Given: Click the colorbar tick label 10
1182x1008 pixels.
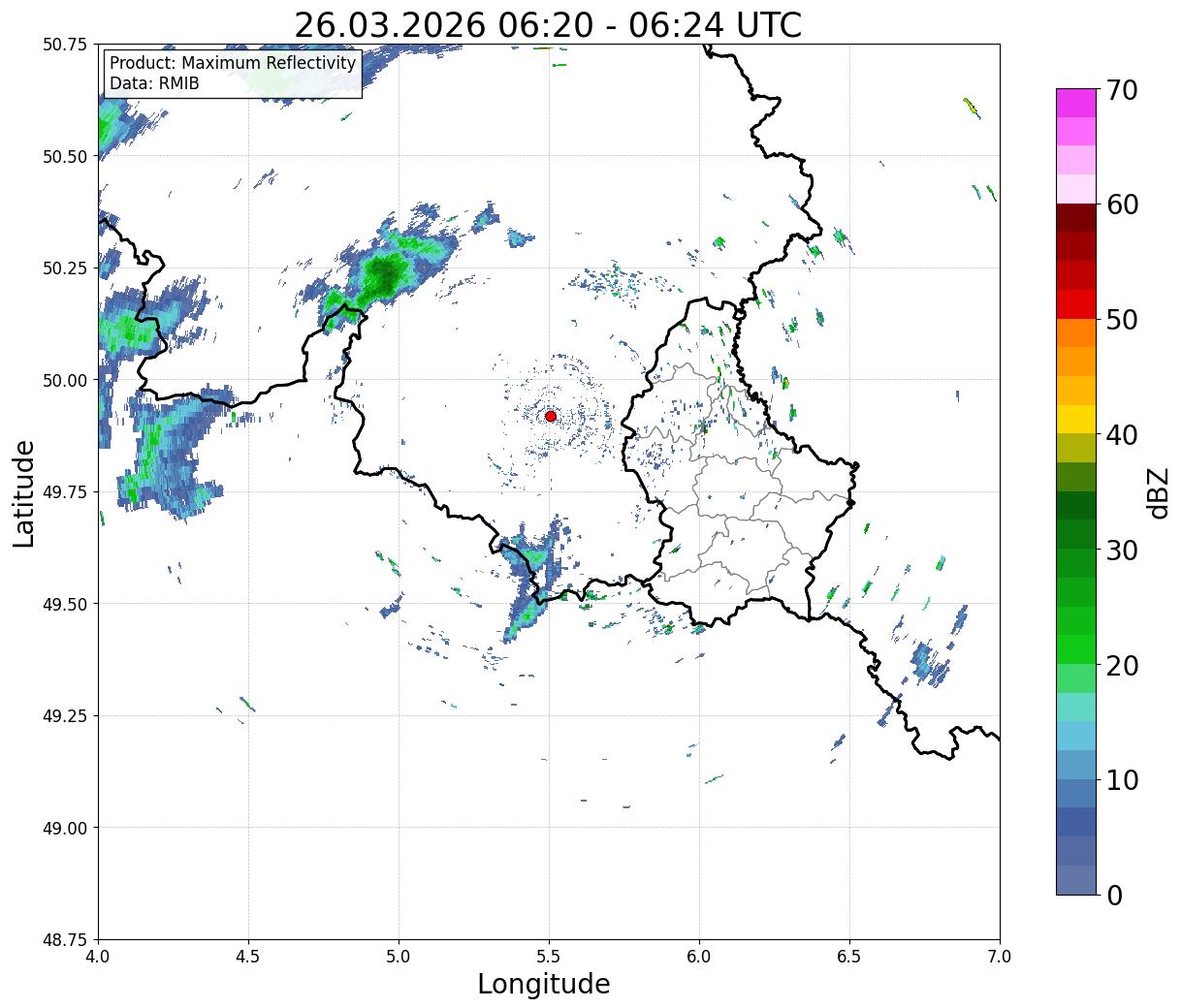Looking at the screenshot, I should [x=1123, y=779].
